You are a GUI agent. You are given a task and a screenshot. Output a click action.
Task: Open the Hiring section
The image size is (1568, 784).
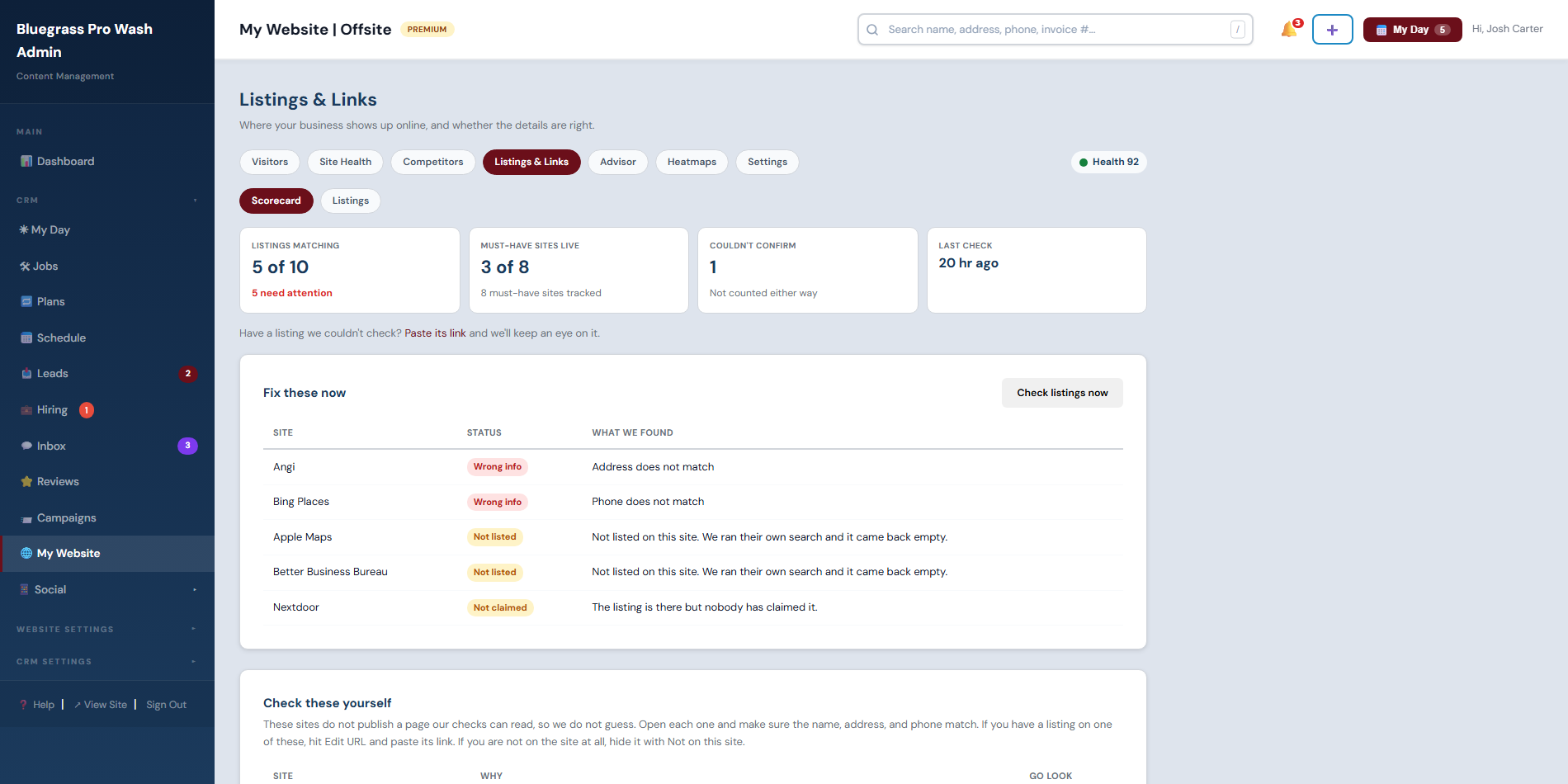coord(107,410)
